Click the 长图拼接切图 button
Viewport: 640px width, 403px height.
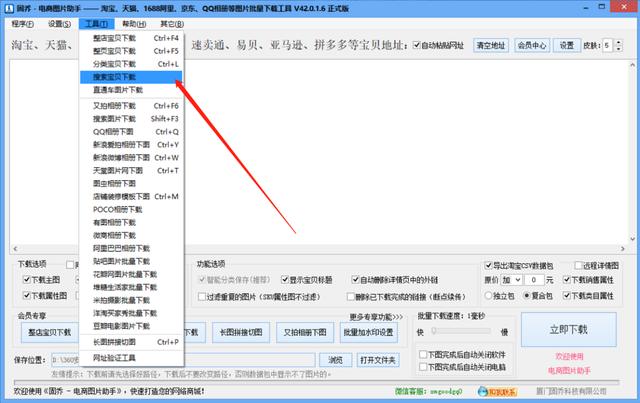tap(241, 332)
